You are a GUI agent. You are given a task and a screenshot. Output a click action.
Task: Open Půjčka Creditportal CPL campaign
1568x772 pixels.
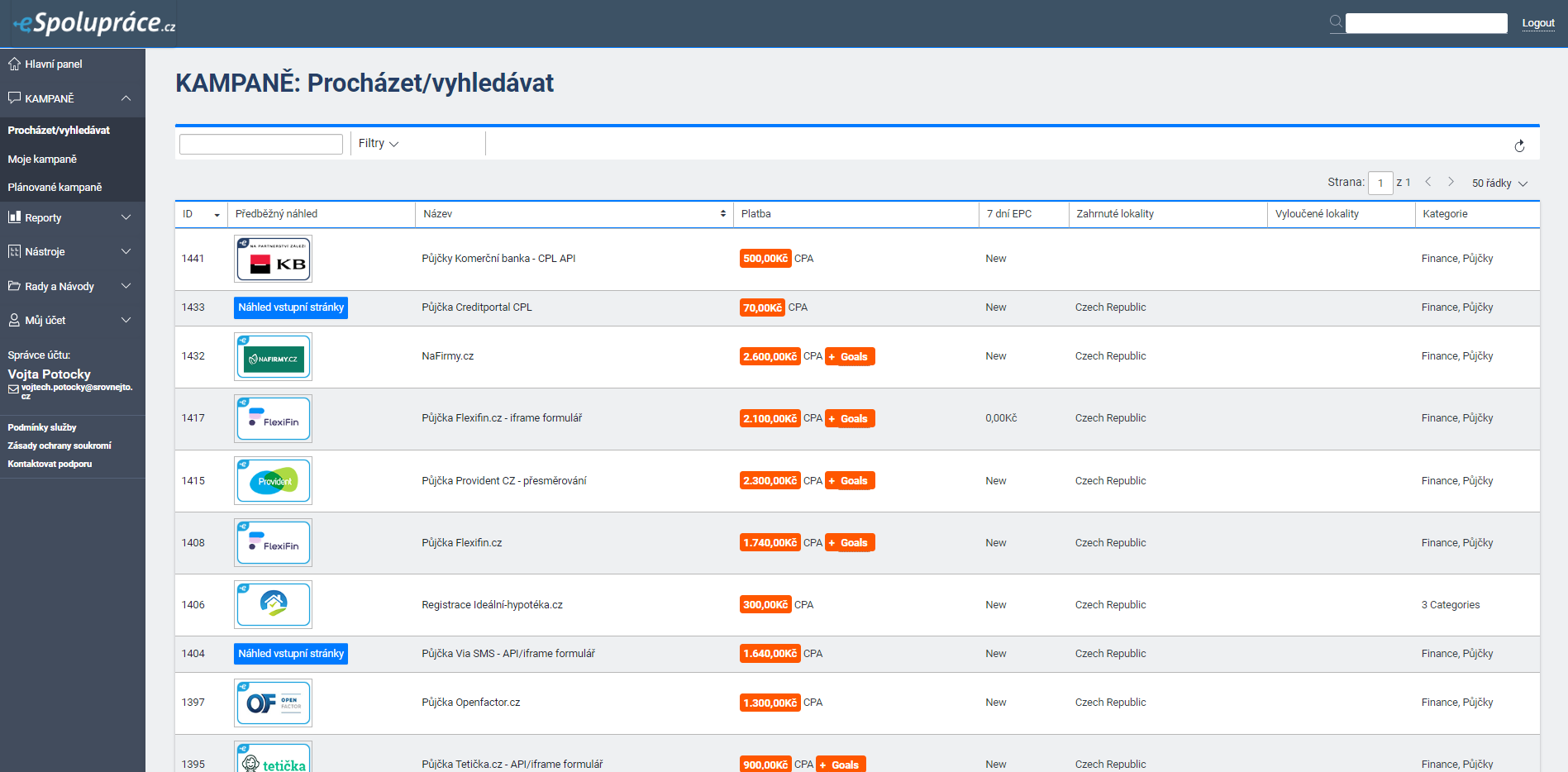tap(477, 307)
